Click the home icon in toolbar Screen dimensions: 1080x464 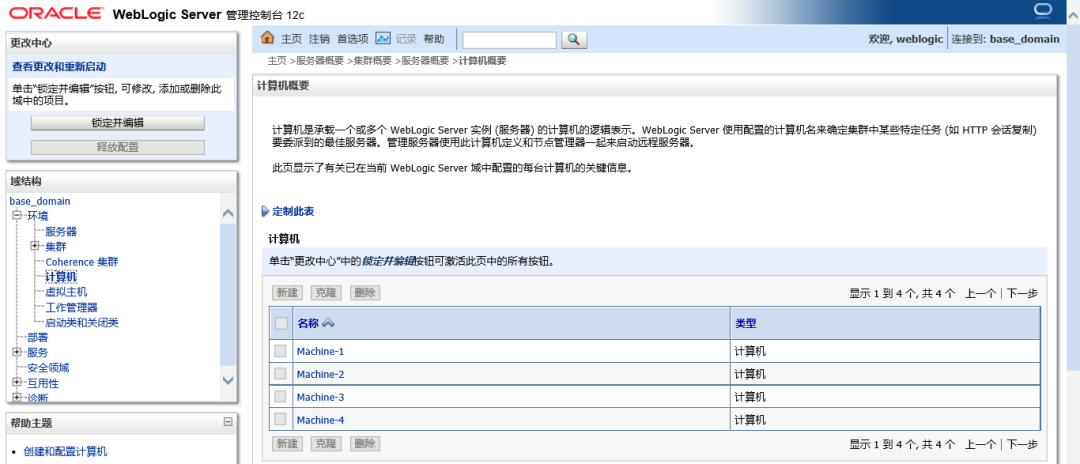268,38
